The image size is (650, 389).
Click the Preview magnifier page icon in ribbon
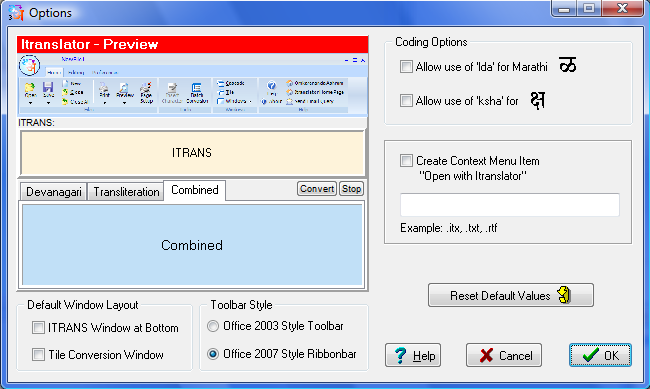coord(124,88)
